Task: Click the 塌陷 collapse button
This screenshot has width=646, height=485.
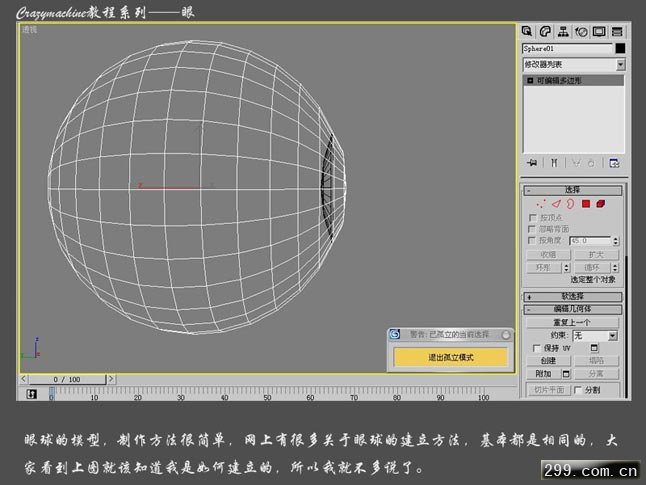Action: tap(596, 361)
